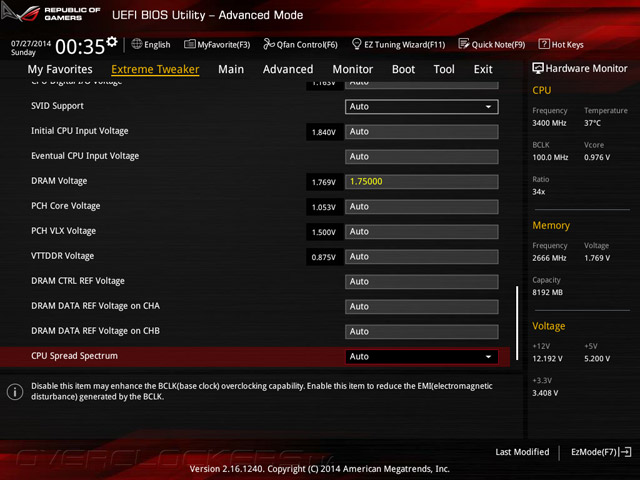Screen dimensions: 640x480
Task: Switch to the Tool tab
Action: (444, 69)
